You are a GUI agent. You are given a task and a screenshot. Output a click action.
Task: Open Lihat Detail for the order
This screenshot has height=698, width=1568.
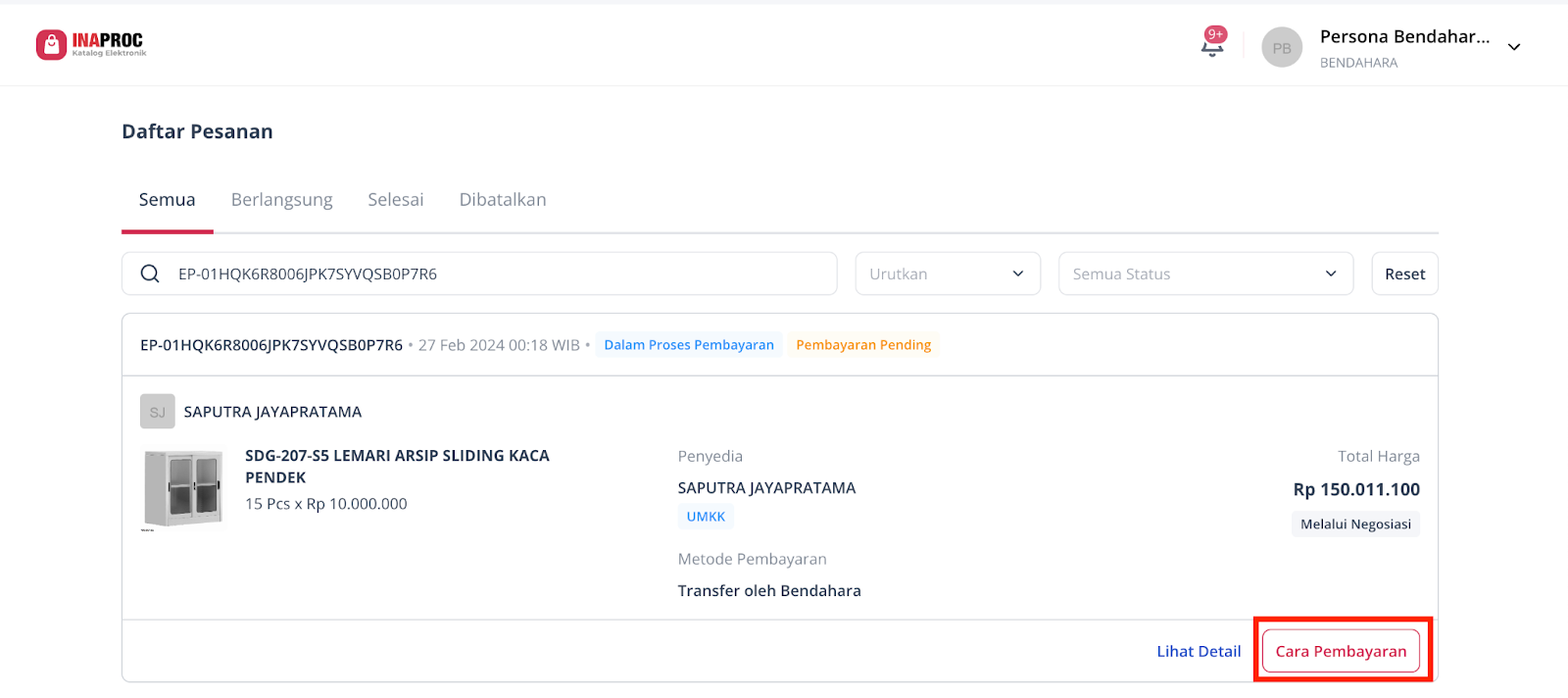point(1199,651)
